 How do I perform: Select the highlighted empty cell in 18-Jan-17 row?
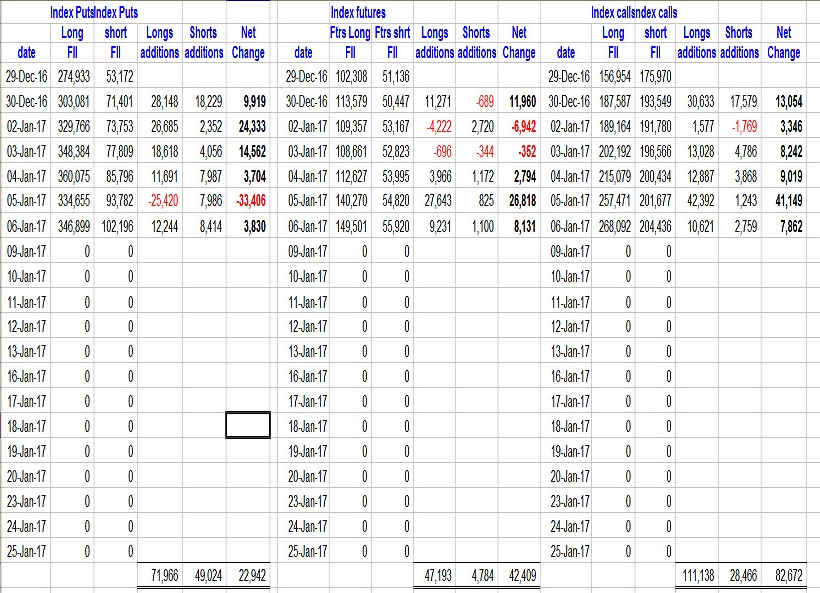(248, 425)
